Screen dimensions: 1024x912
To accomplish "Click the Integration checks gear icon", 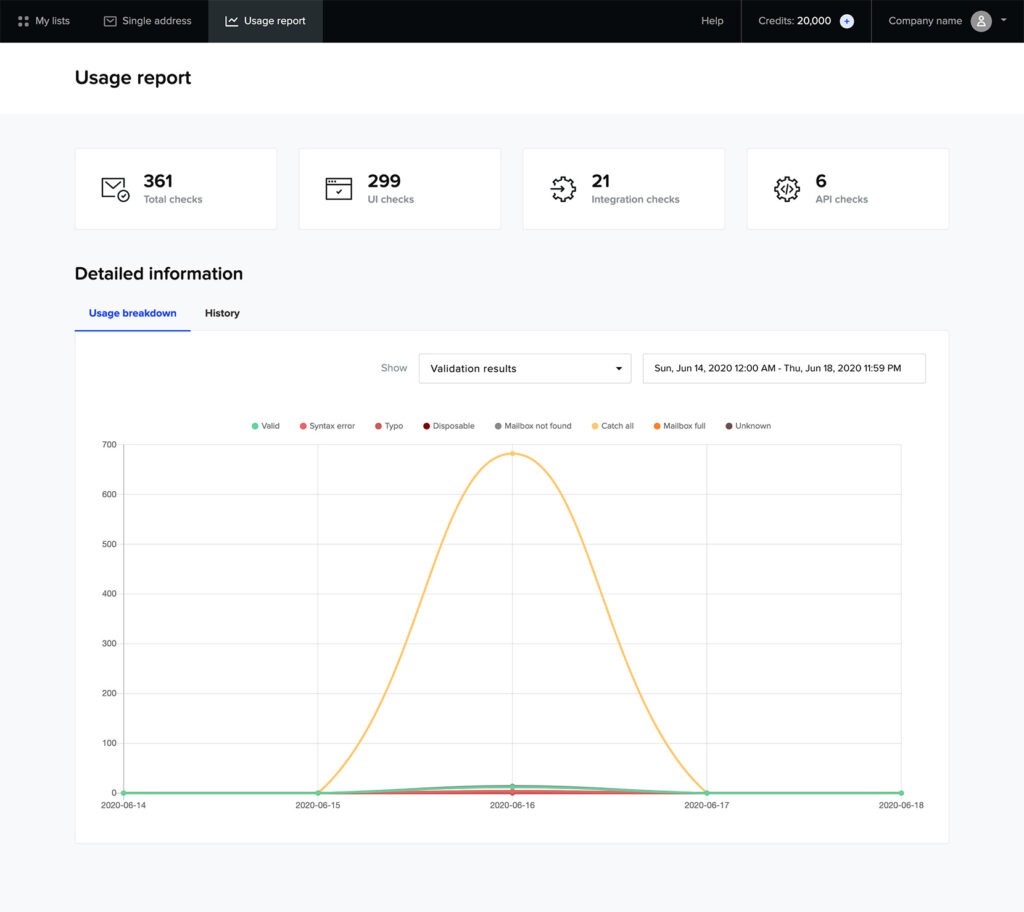I will 563,189.
